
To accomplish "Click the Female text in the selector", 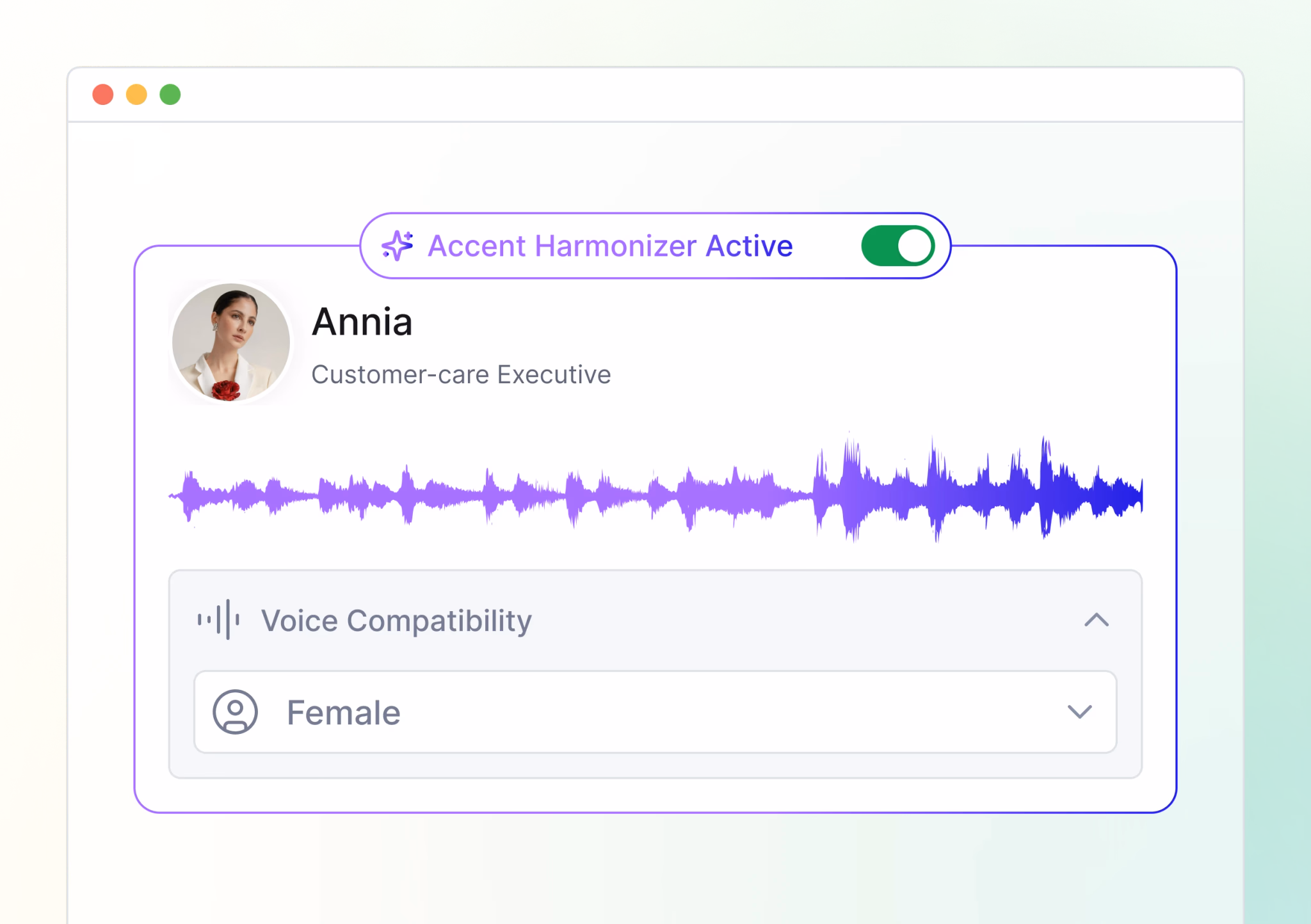I will (x=343, y=712).
